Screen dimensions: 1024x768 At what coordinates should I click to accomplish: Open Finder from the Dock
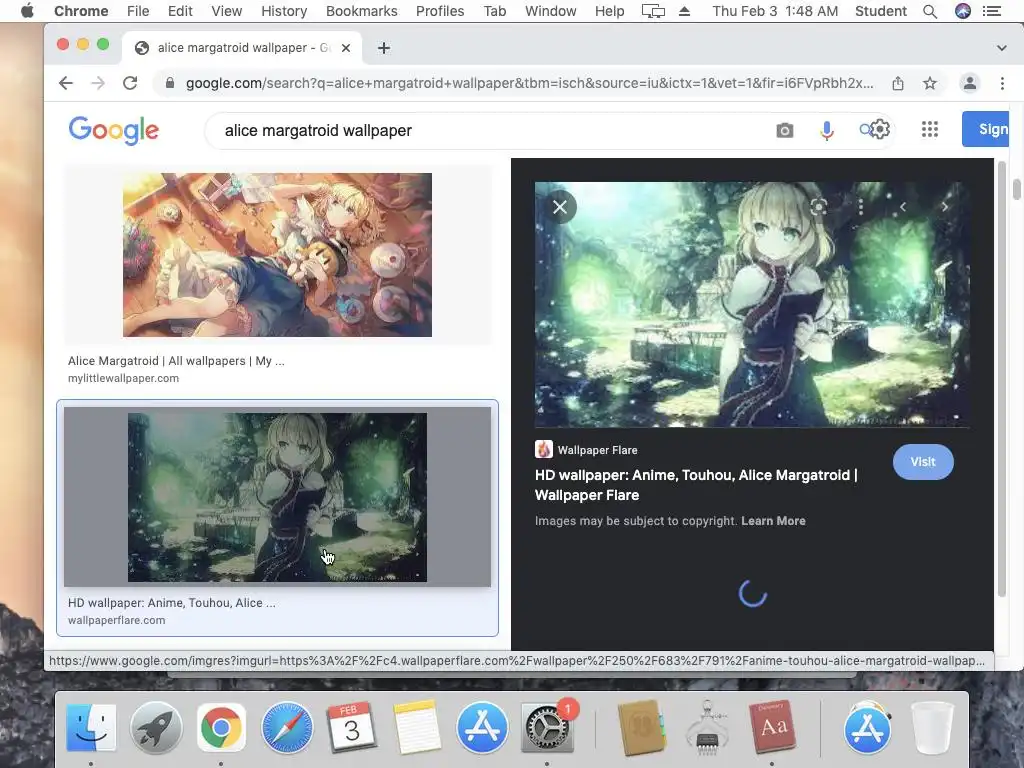[x=91, y=727]
